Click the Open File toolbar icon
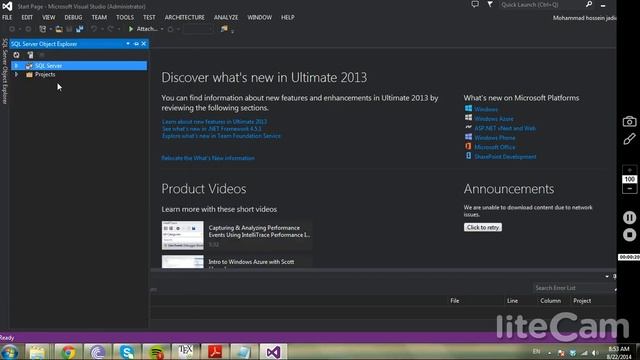The width and height of the screenshot is (640, 360). [59, 29]
